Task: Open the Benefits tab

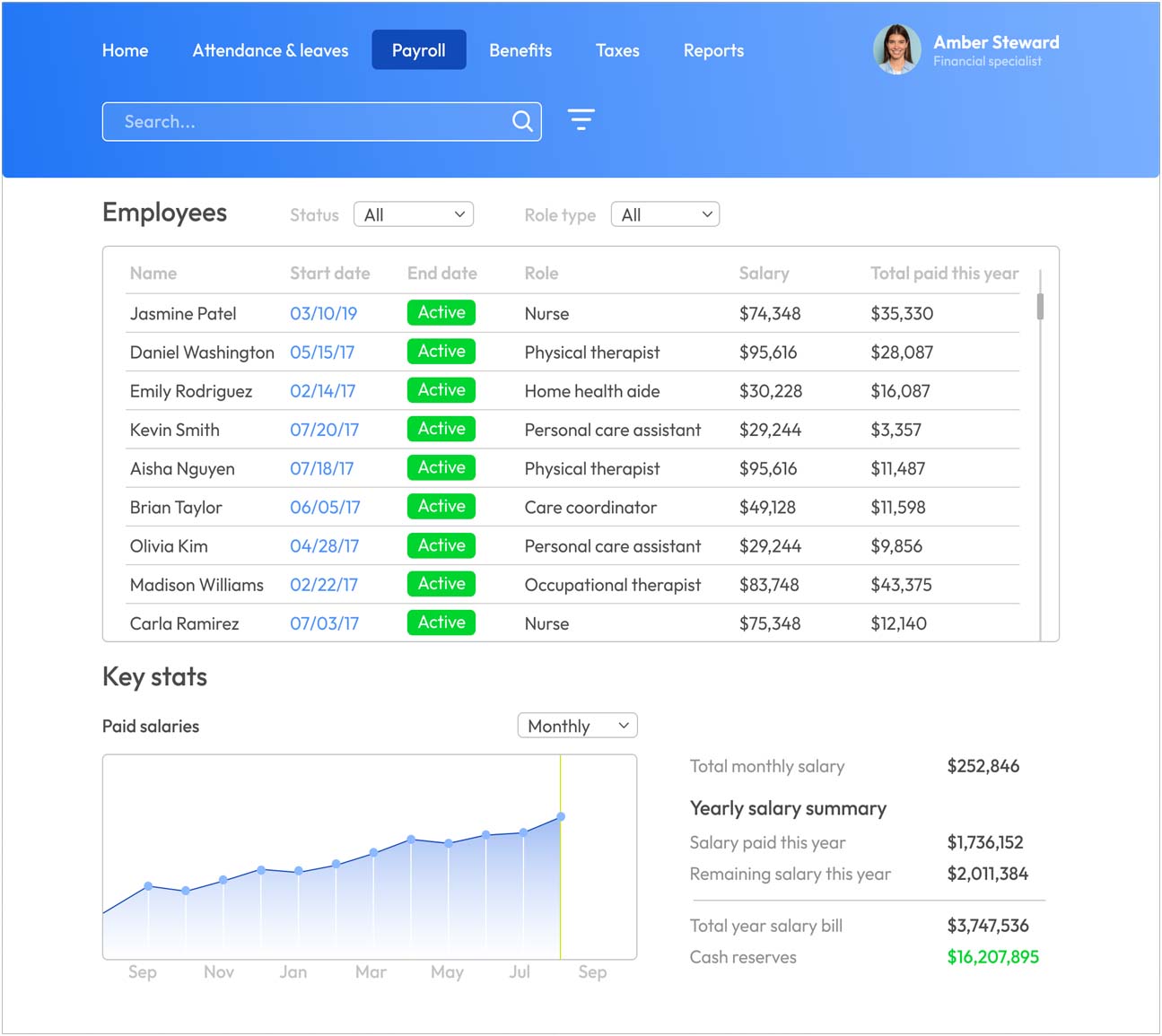Action: (x=520, y=50)
